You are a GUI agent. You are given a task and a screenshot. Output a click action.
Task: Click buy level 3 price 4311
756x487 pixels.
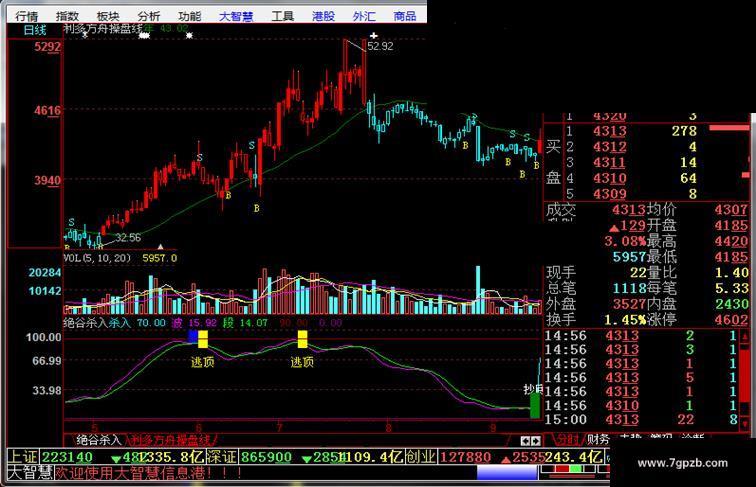pyautogui.click(x=609, y=162)
